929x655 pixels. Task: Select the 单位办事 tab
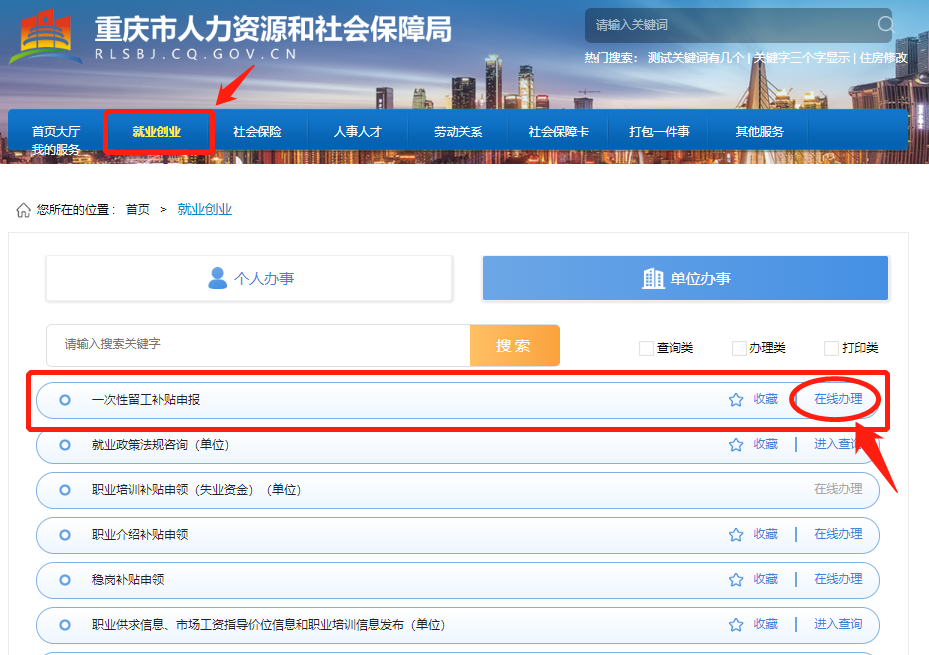(x=685, y=278)
